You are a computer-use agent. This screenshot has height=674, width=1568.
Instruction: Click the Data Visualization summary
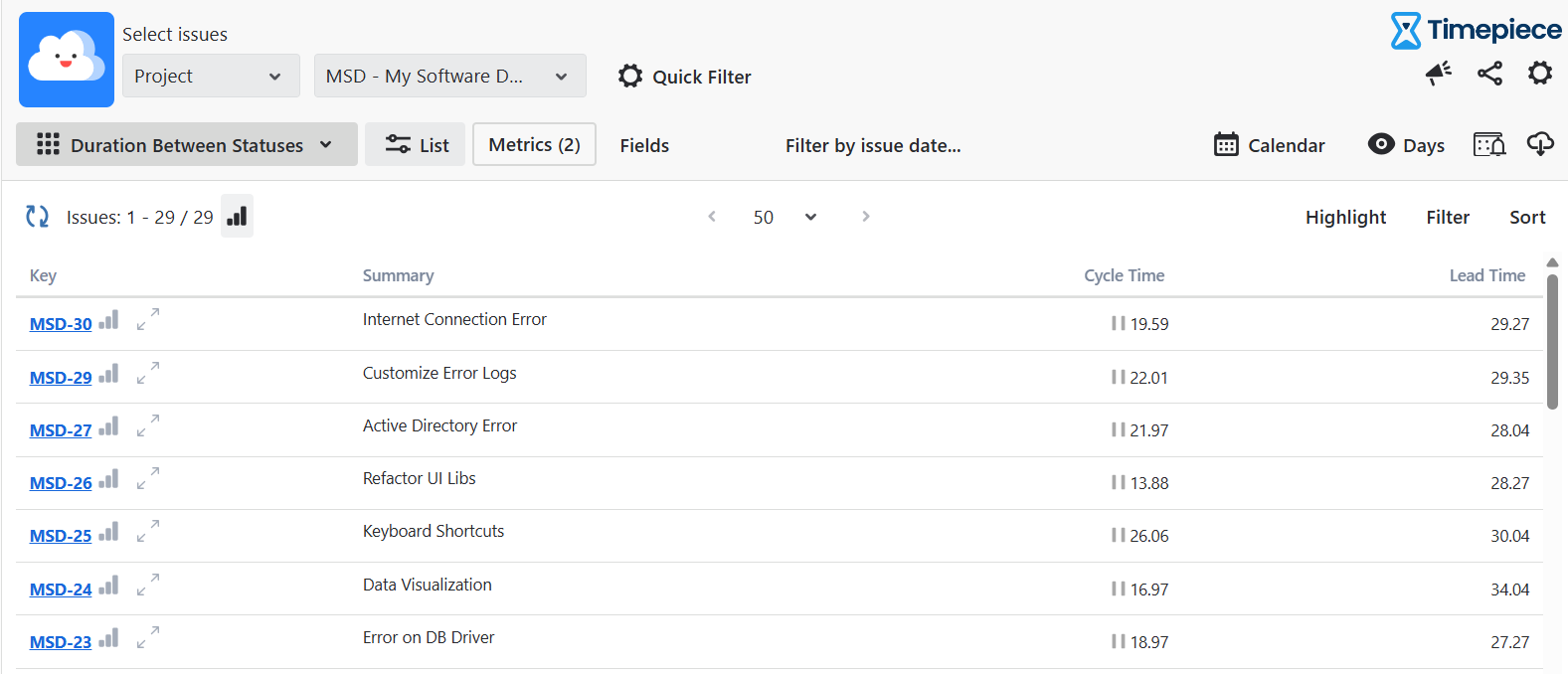point(427,585)
